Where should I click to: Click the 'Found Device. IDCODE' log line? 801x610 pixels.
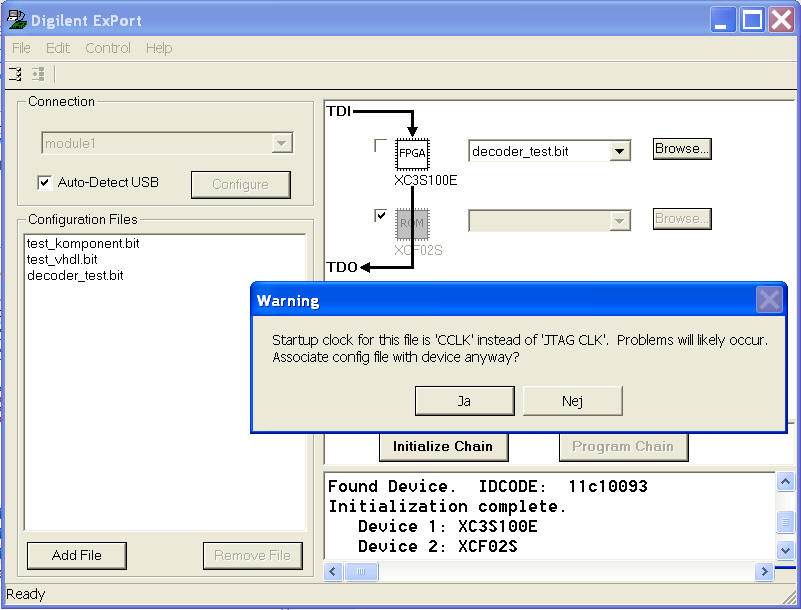(x=487, y=486)
